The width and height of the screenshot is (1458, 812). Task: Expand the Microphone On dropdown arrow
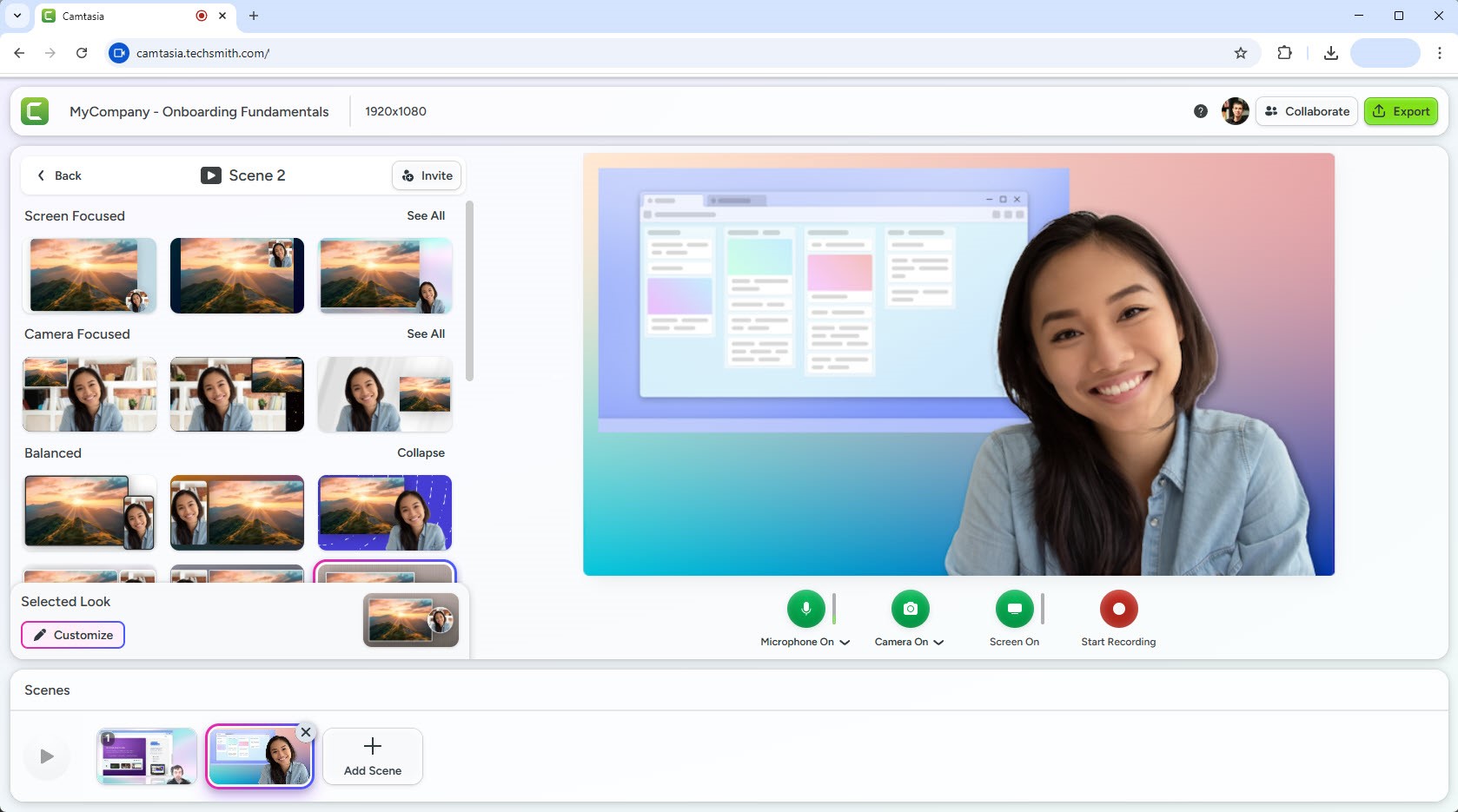click(x=845, y=643)
